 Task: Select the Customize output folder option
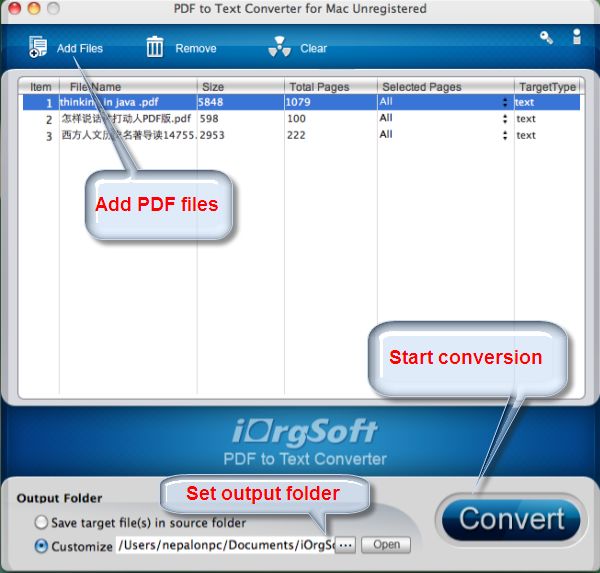click(41, 546)
